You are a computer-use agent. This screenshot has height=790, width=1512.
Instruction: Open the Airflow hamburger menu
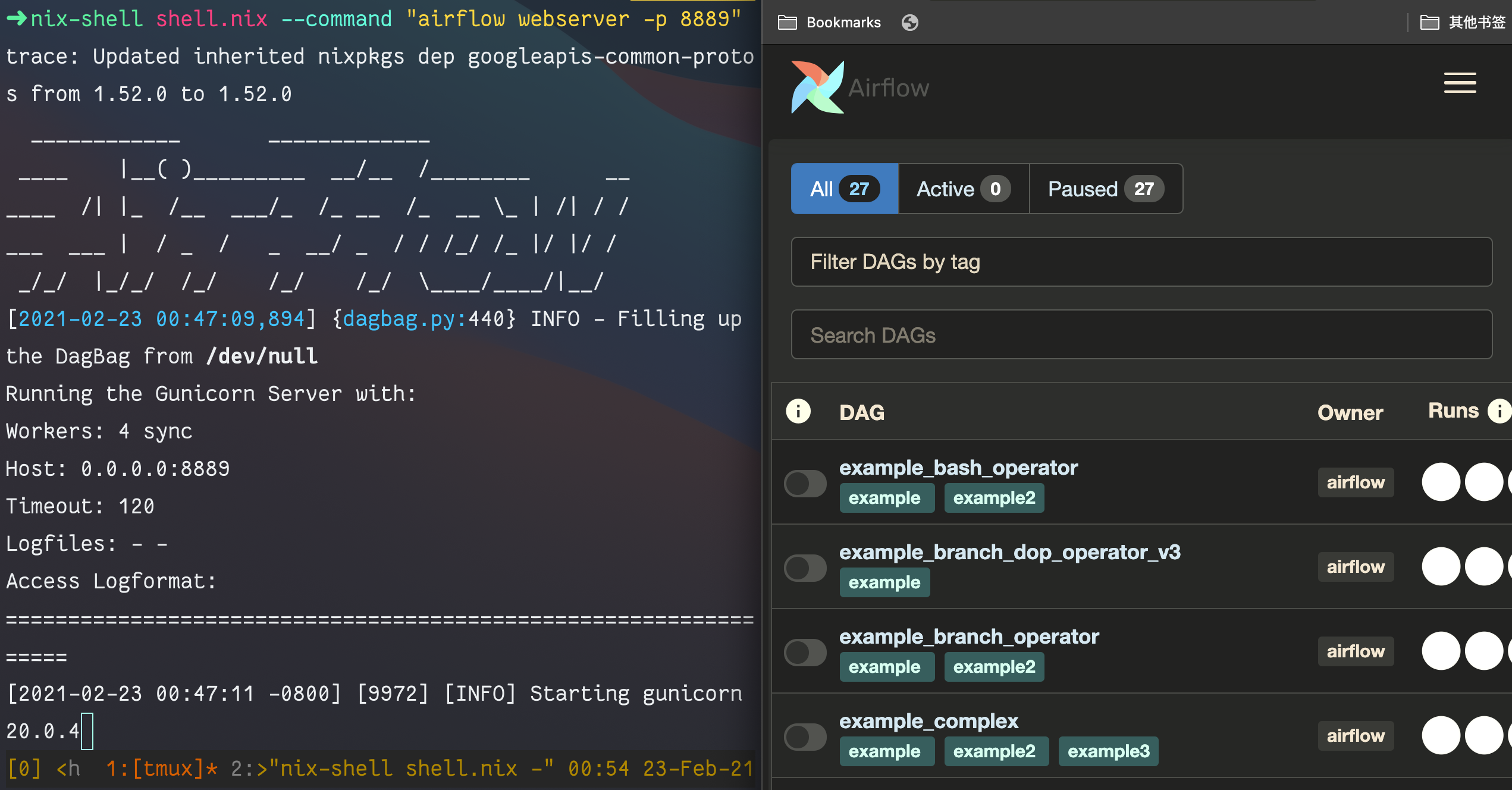coord(1460,83)
